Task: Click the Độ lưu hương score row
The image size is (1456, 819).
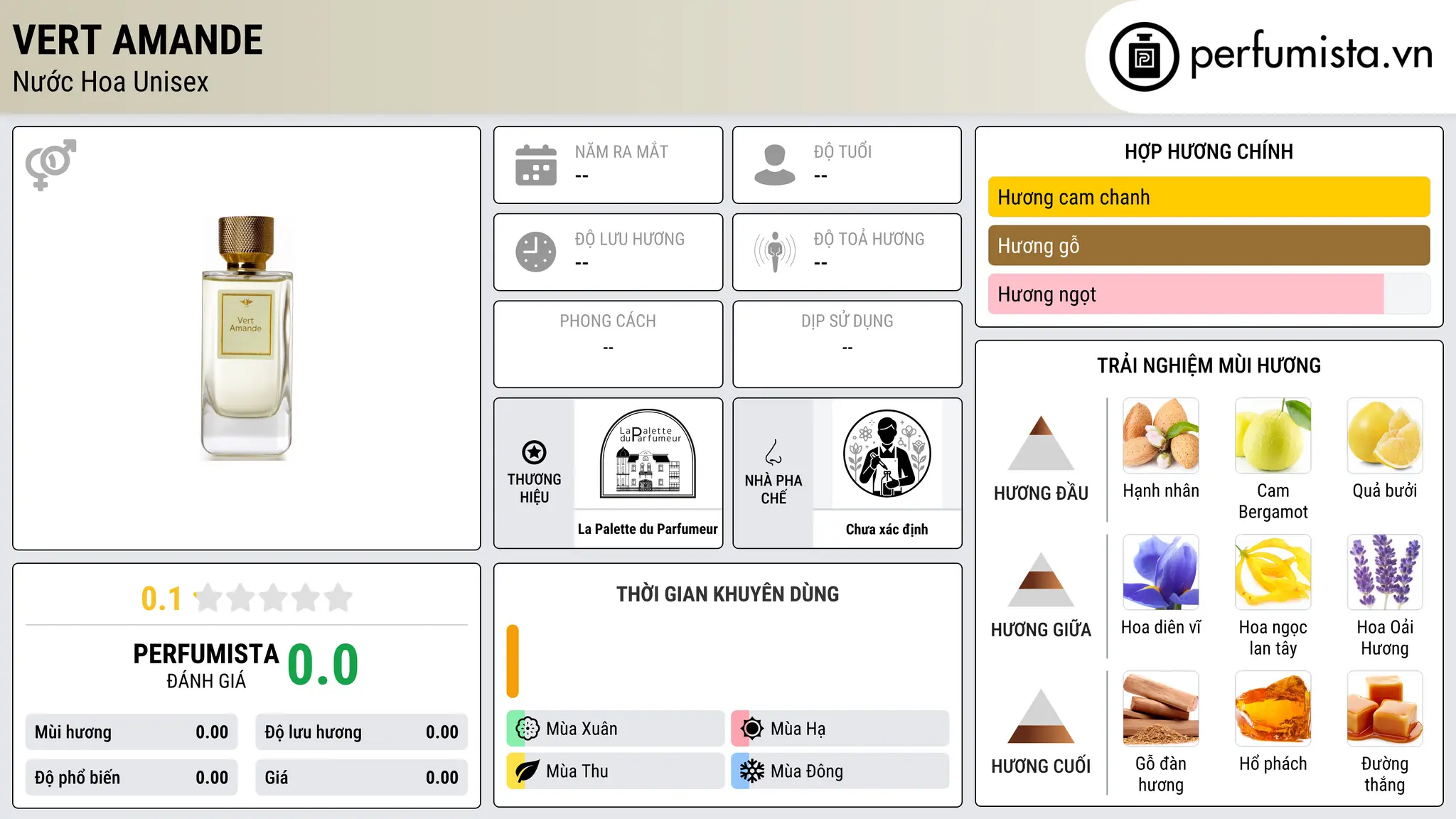Action: click(362, 732)
